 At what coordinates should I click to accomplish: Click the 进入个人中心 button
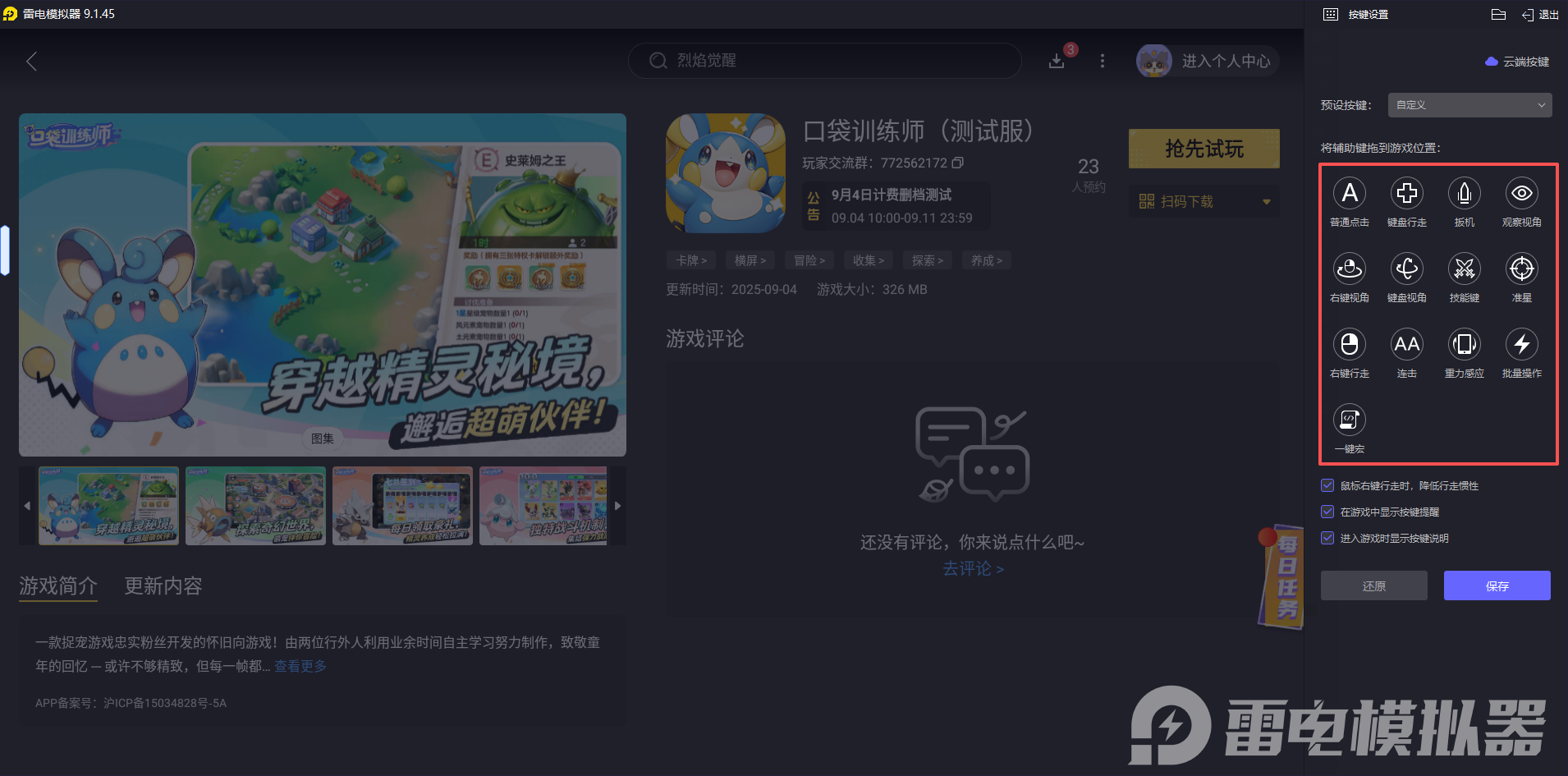pos(1208,61)
